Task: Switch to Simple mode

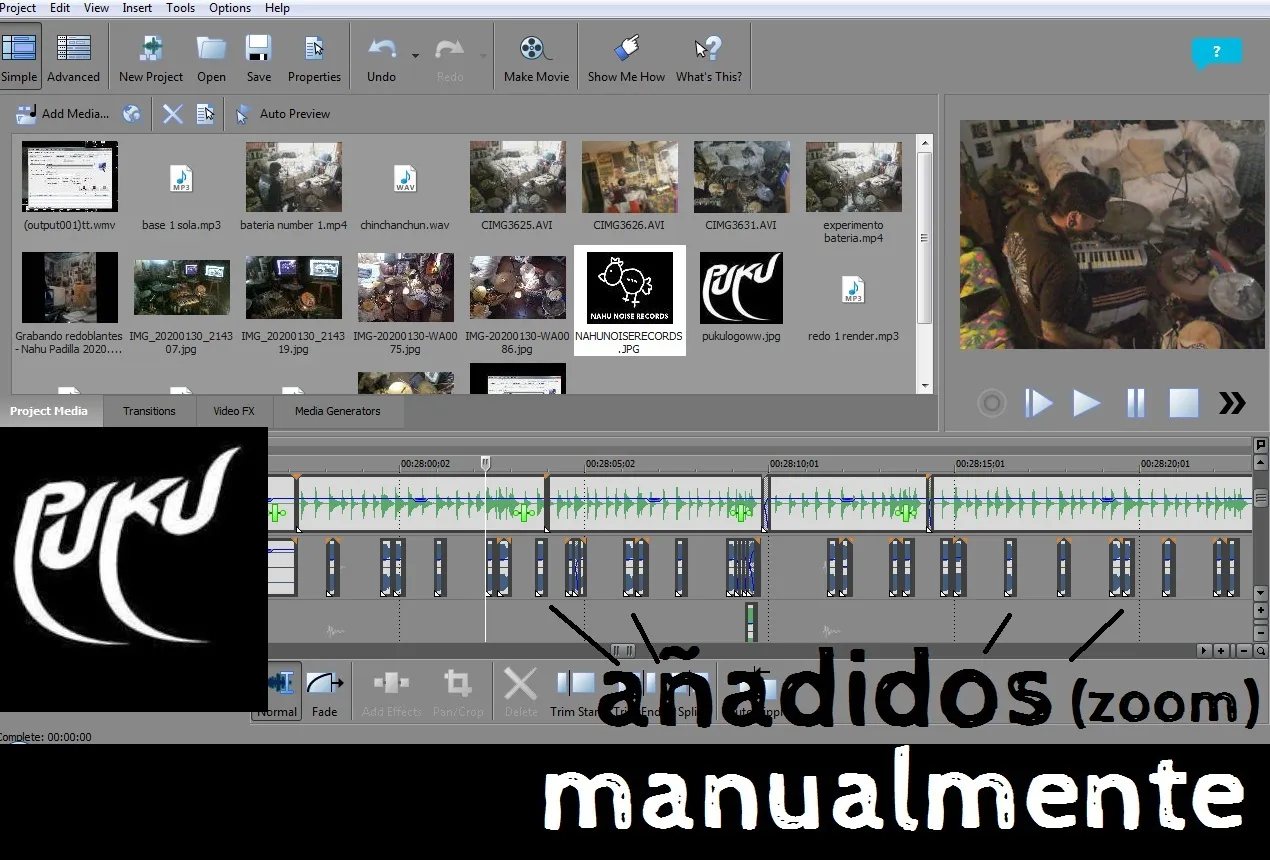Action: coord(19,58)
